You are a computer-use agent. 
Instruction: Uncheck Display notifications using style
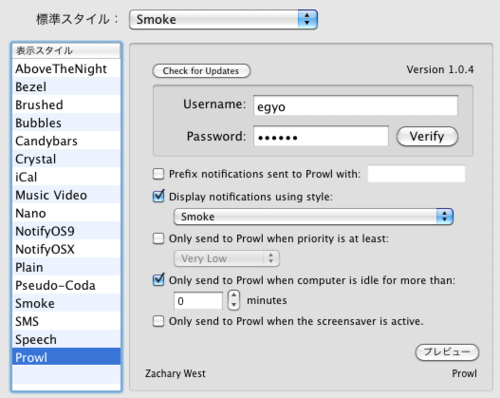pos(158,196)
